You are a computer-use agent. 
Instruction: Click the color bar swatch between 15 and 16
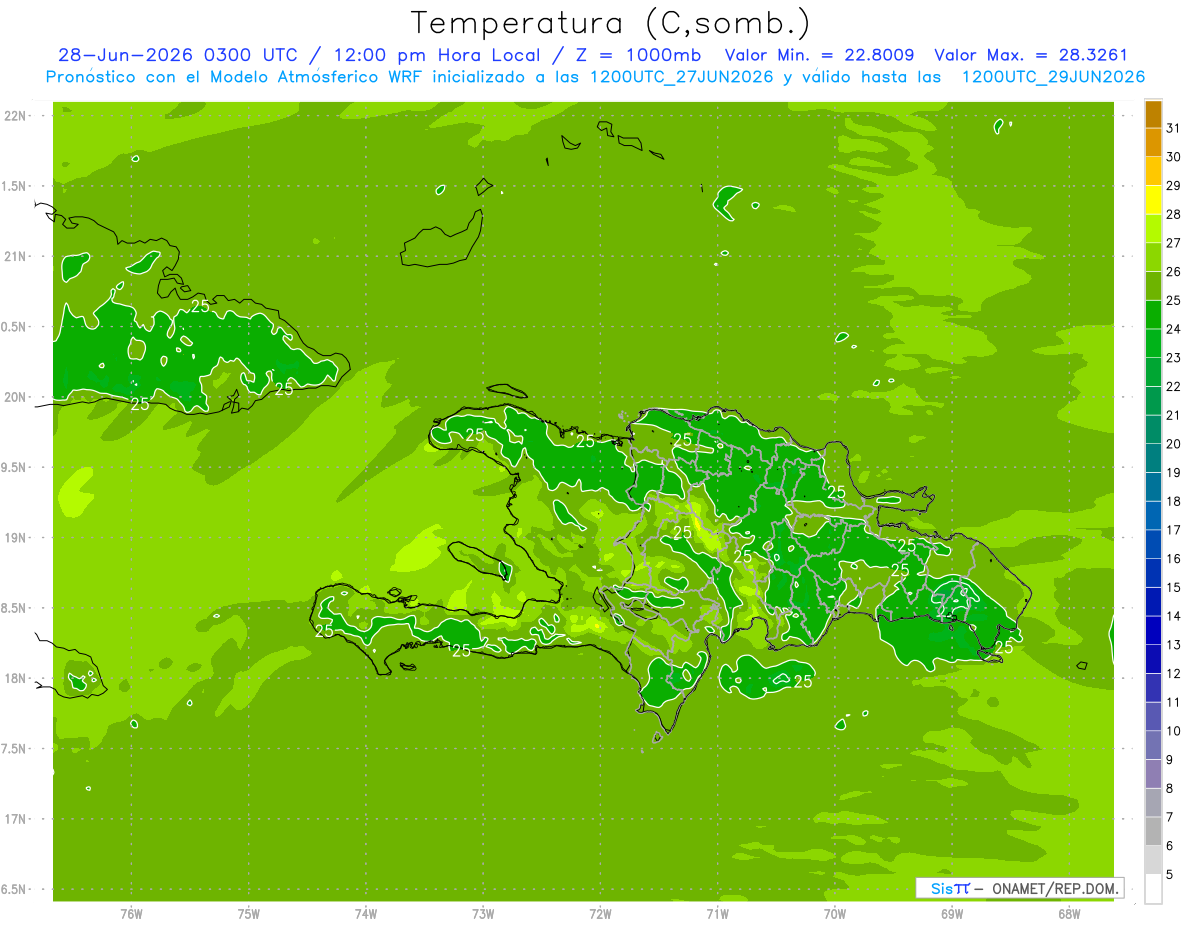coord(1153,573)
